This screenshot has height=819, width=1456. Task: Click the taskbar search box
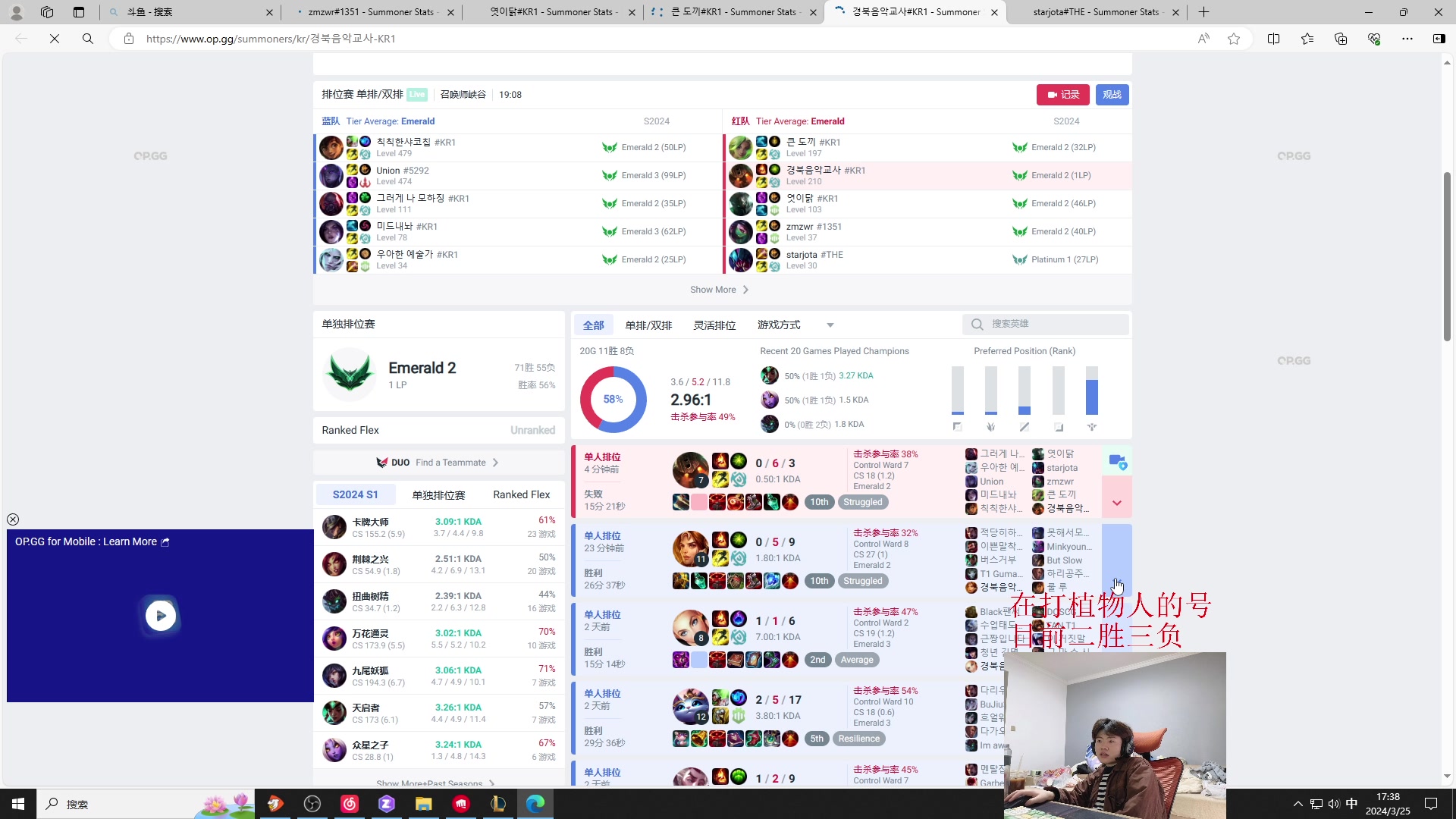[144, 804]
